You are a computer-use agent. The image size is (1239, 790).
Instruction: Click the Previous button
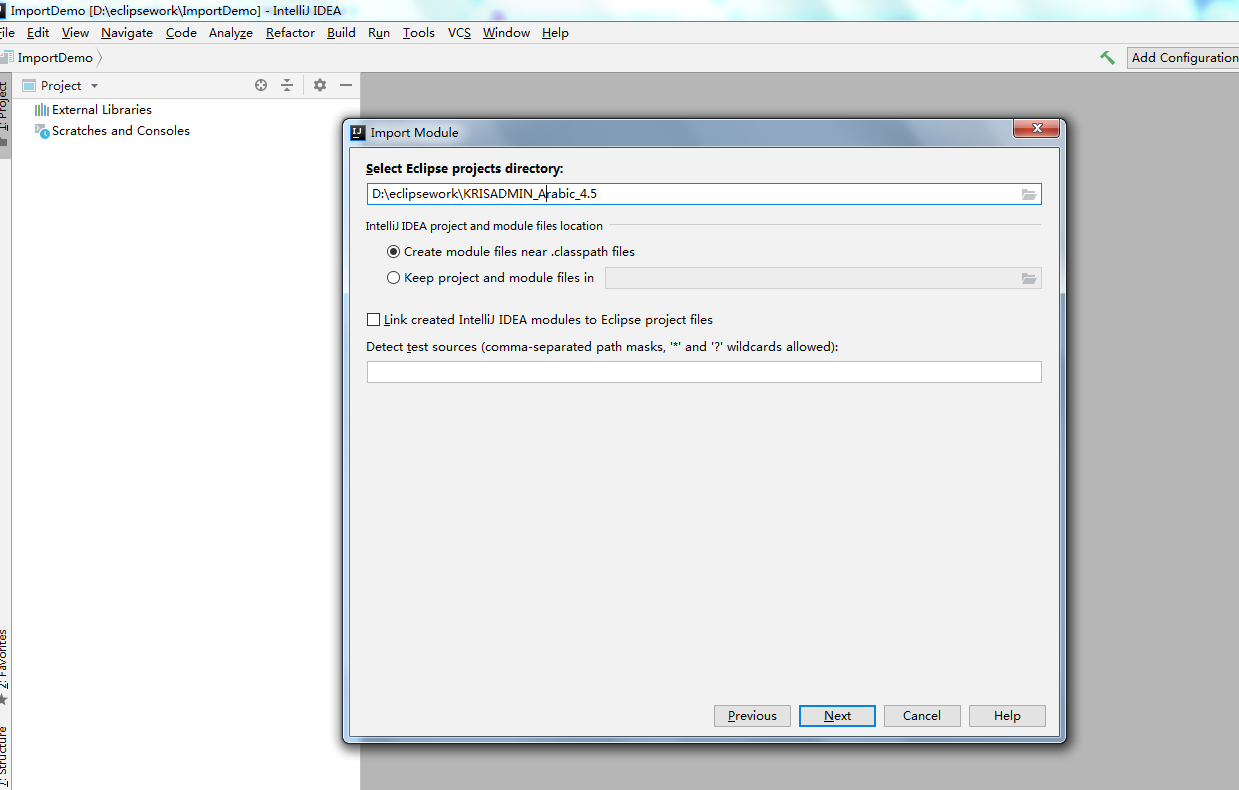tap(752, 716)
